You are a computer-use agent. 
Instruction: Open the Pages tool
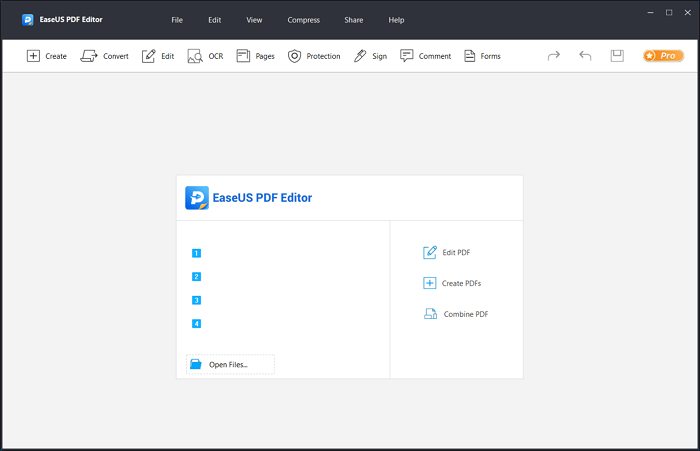255,56
